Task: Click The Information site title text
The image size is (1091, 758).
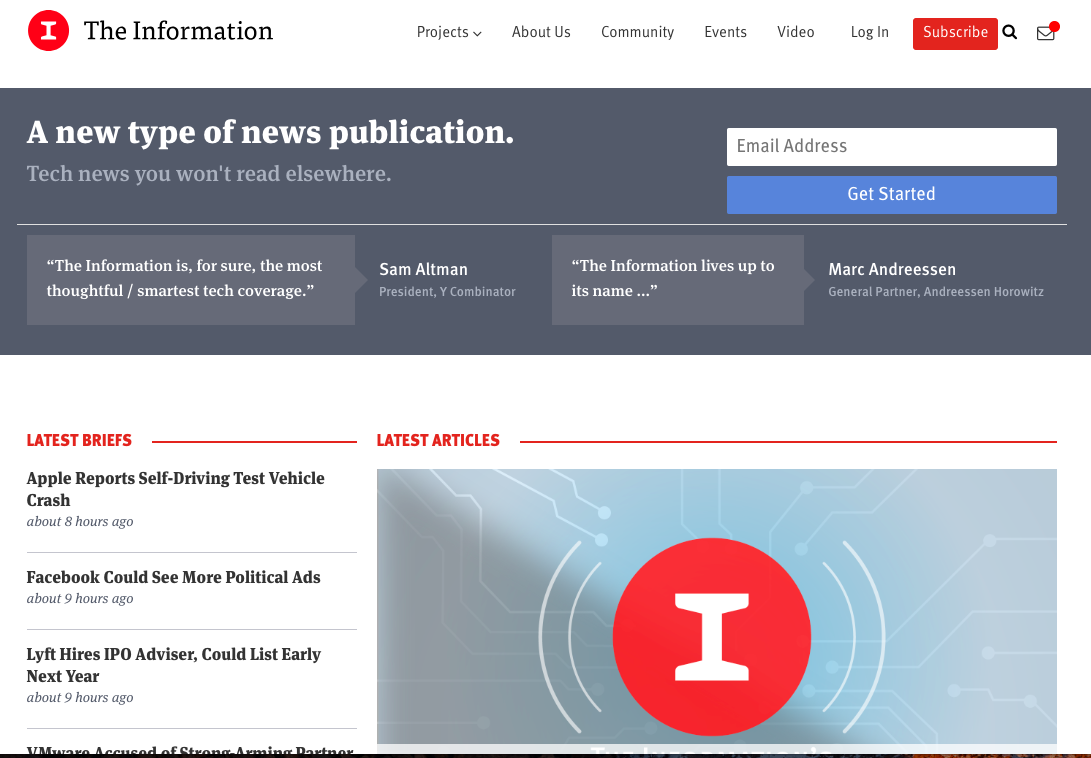Action: click(178, 32)
